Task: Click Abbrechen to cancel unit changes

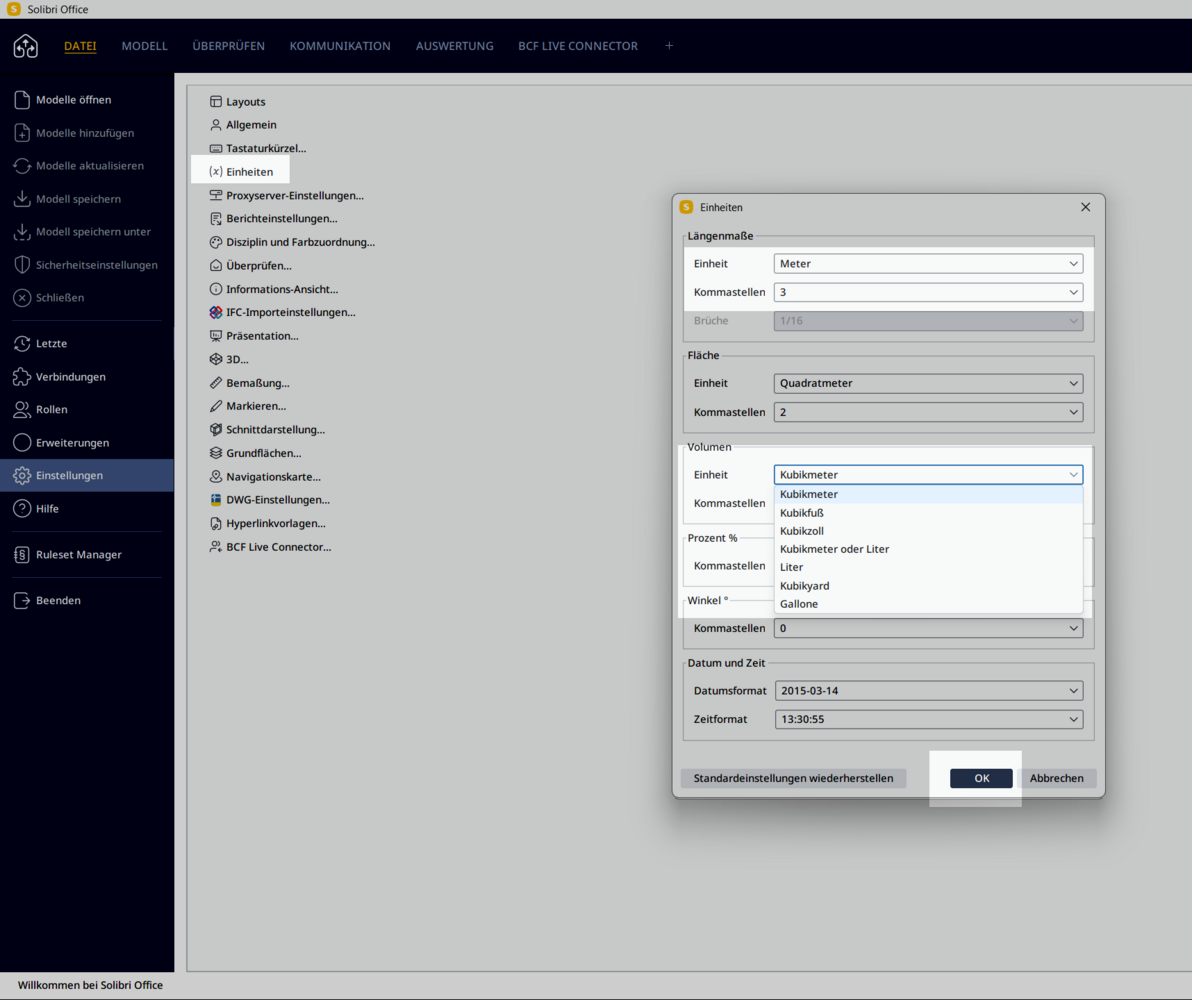Action: pos(1057,778)
